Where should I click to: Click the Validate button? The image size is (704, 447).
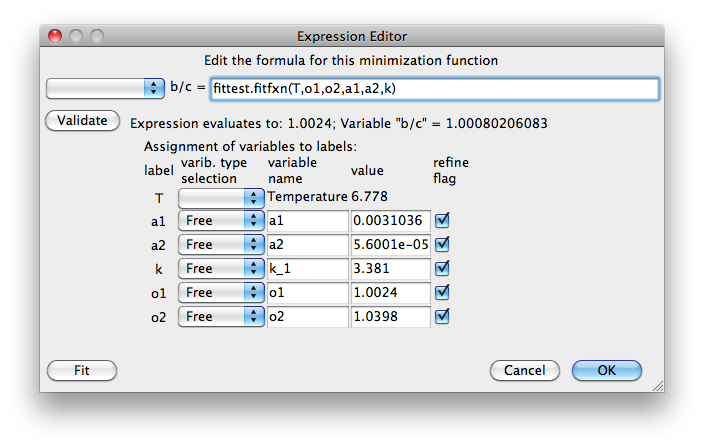pos(83,121)
